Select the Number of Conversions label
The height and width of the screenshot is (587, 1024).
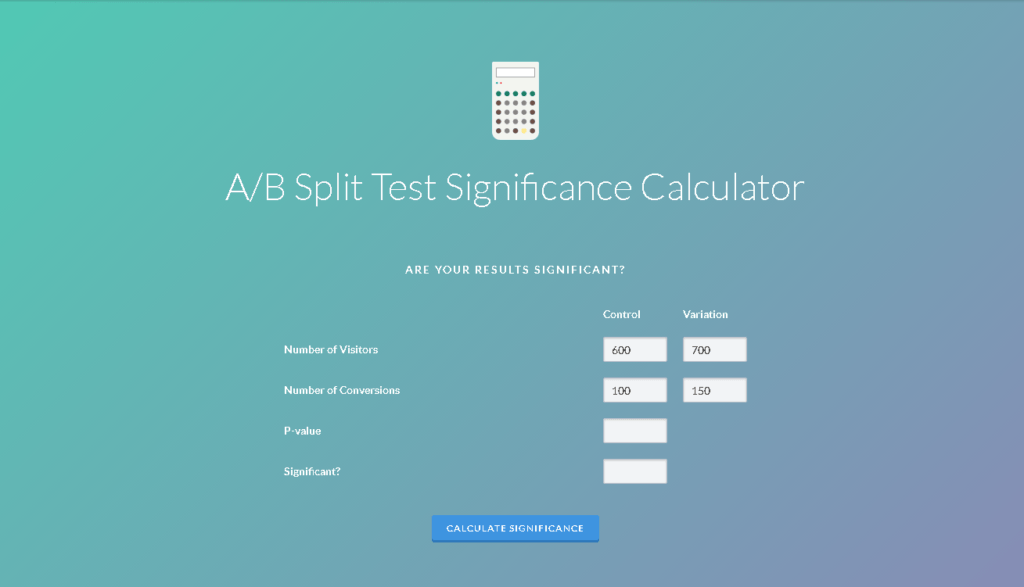(x=342, y=390)
